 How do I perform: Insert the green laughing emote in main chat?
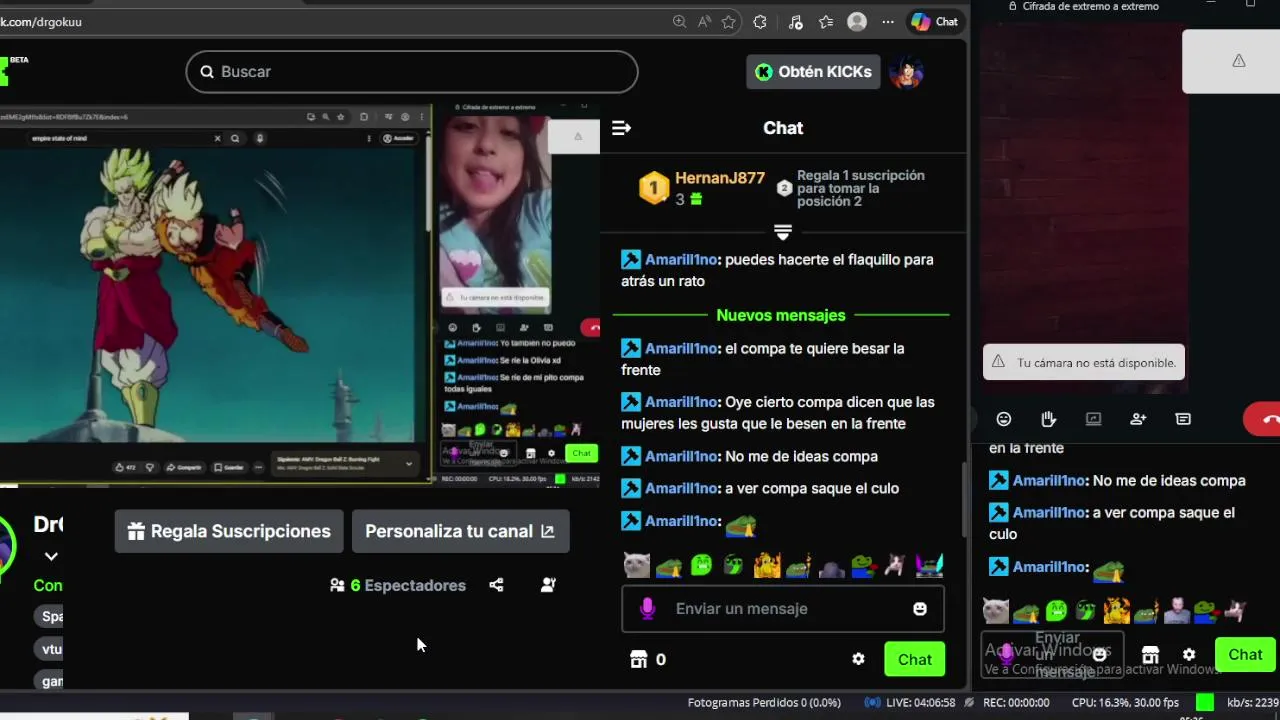click(x=701, y=566)
